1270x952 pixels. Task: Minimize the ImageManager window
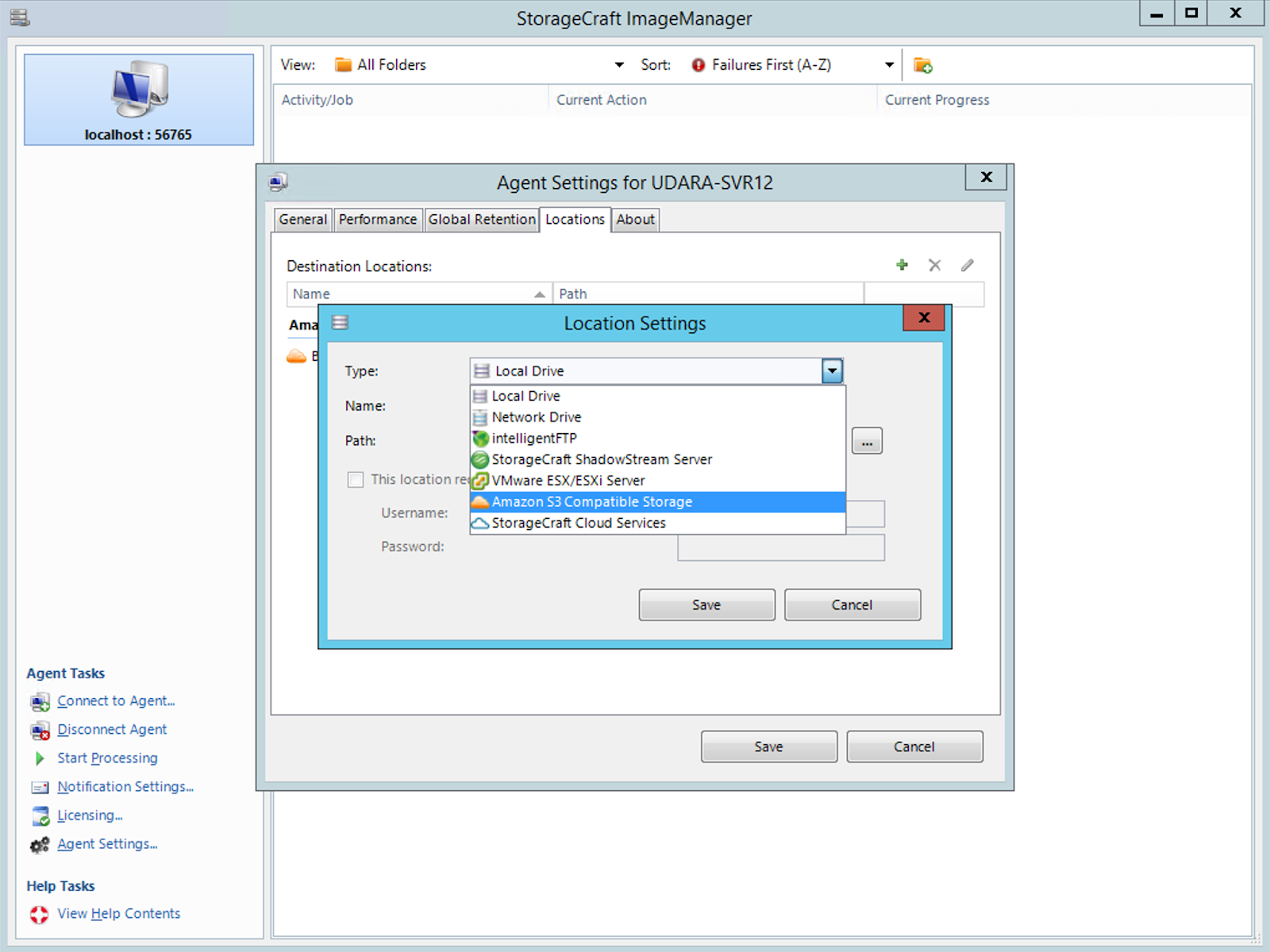click(1156, 13)
